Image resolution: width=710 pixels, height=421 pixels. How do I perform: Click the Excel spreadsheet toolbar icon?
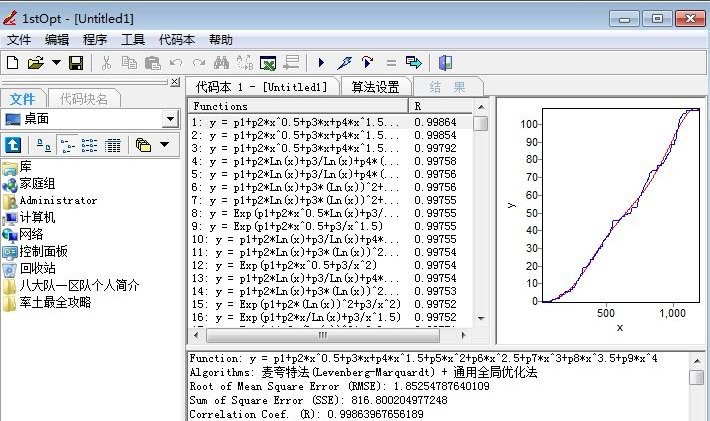click(268, 63)
